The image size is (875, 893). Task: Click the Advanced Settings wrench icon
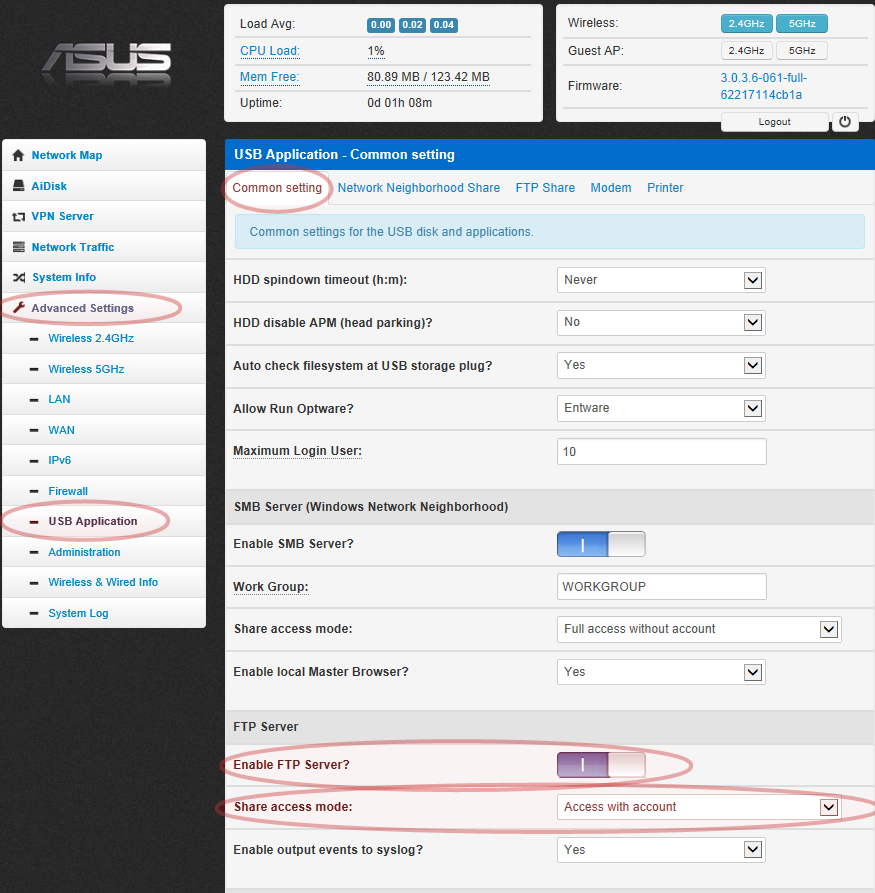coord(18,308)
